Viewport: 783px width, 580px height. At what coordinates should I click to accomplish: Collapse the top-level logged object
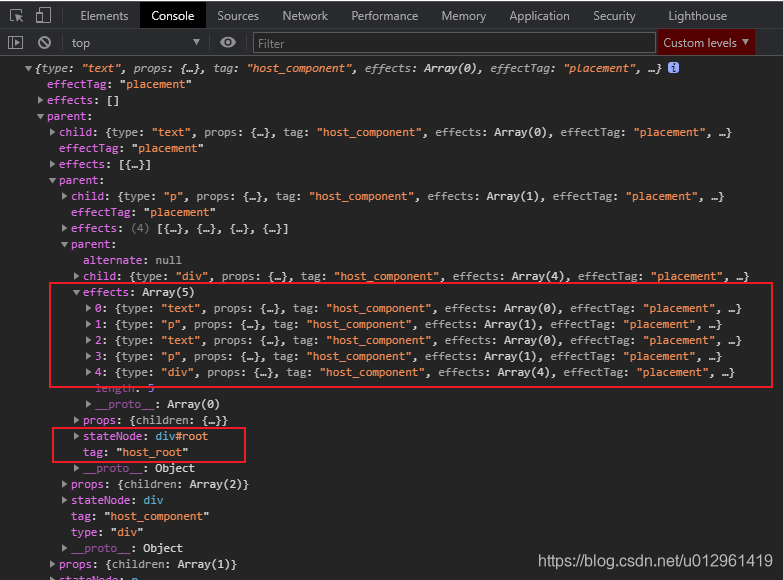28,68
